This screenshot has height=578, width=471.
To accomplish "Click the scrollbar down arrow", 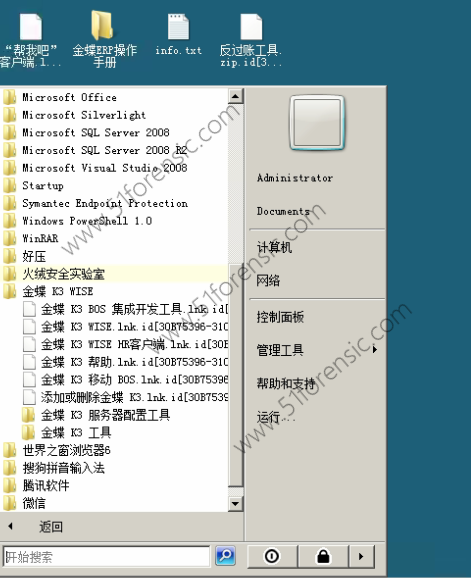I will tap(235, 504).
